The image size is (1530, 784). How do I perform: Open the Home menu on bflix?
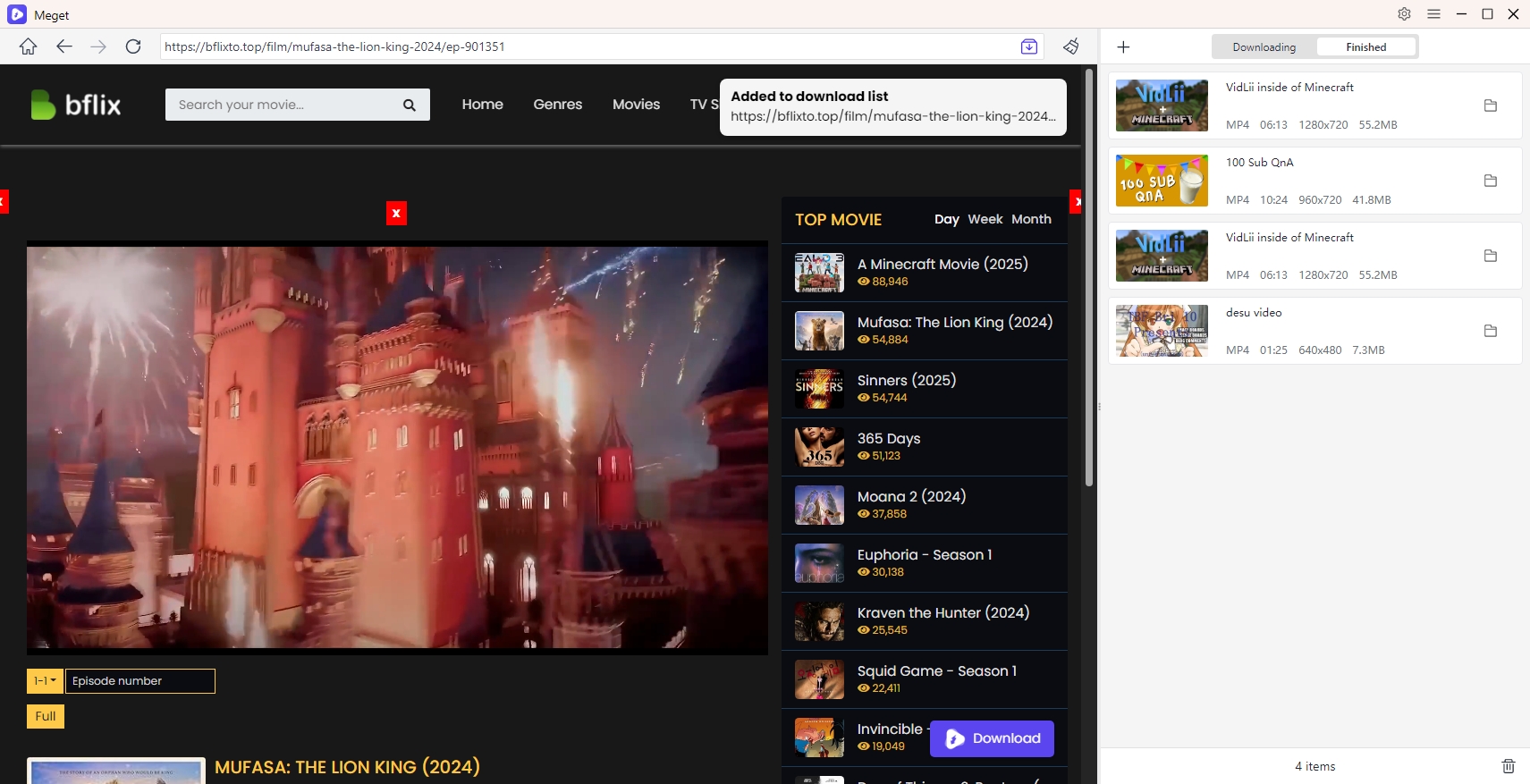click(483, 105)
